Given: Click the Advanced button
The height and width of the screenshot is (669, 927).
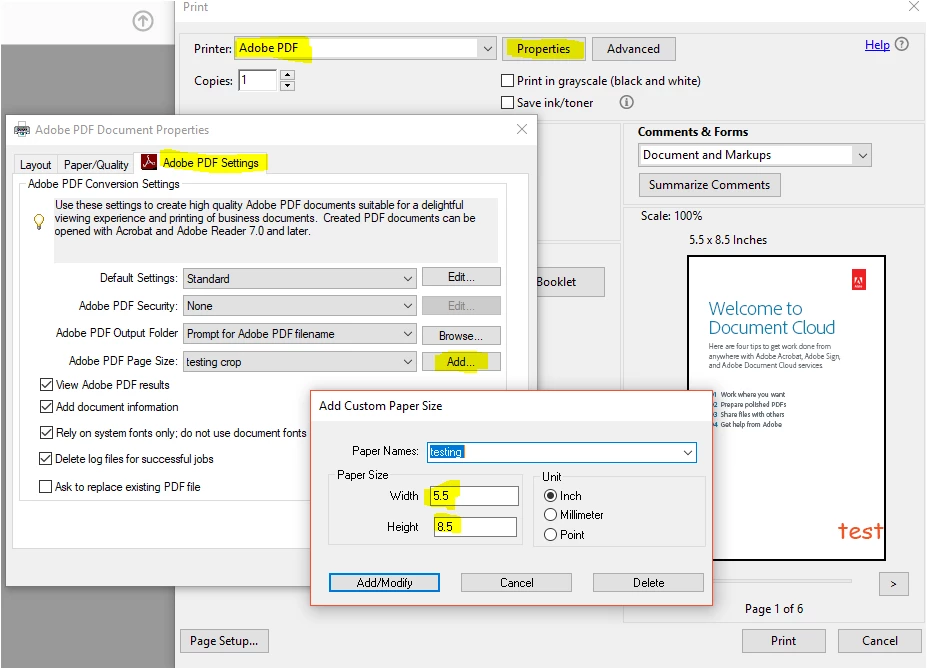Looking at the screenshot, I should [x=633, y=48].
